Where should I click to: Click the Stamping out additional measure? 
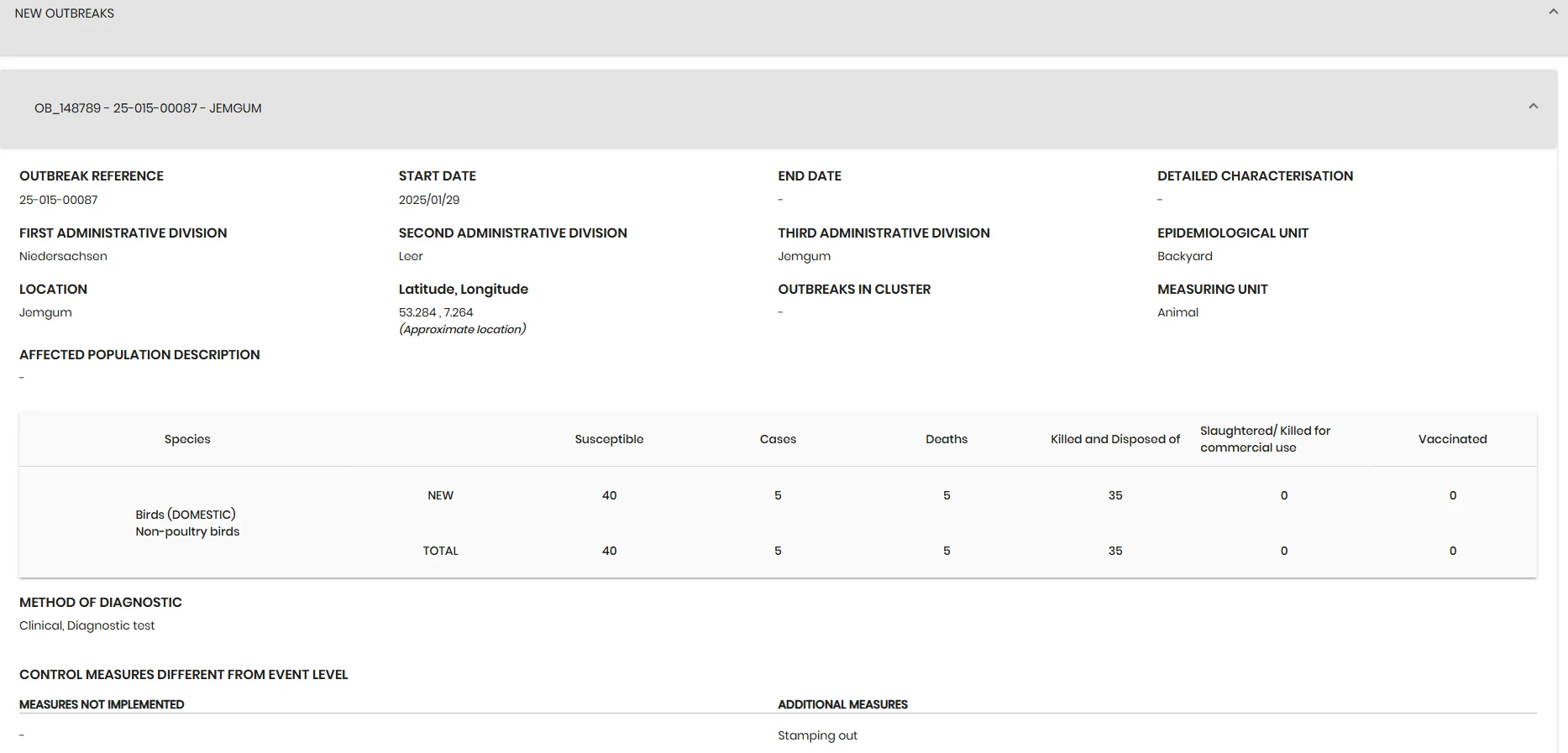(x=817, y=735)
